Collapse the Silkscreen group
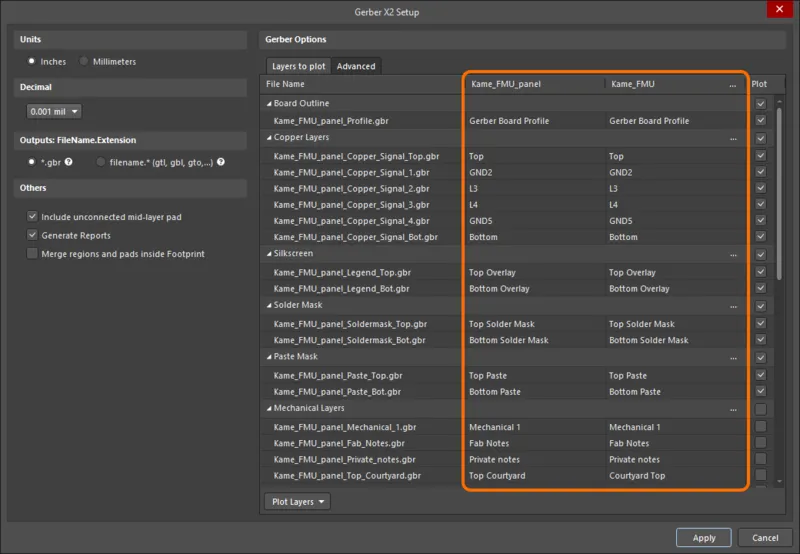The image size is (800, 554). coord(268,254)
